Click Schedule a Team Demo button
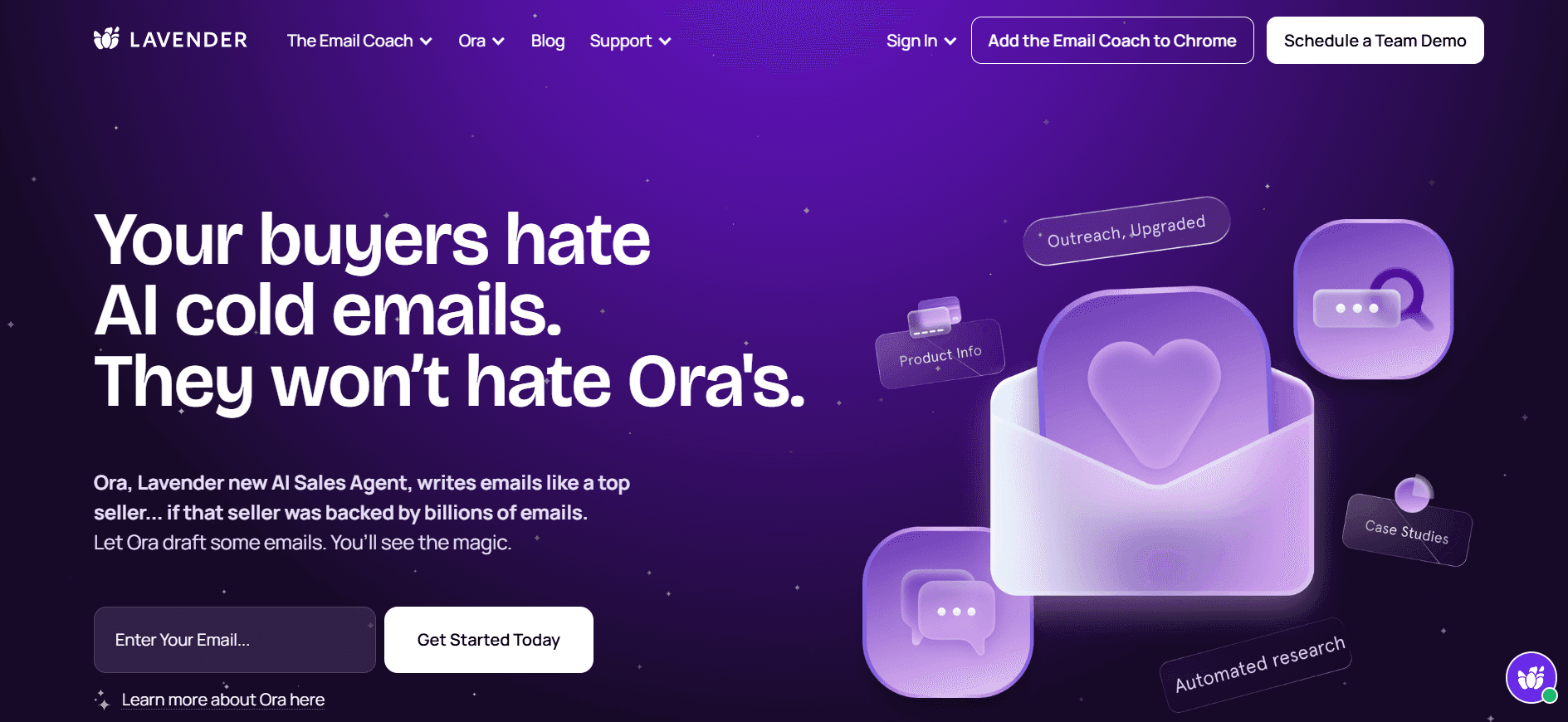1568x722 pixels. [x=1375, y=41]
